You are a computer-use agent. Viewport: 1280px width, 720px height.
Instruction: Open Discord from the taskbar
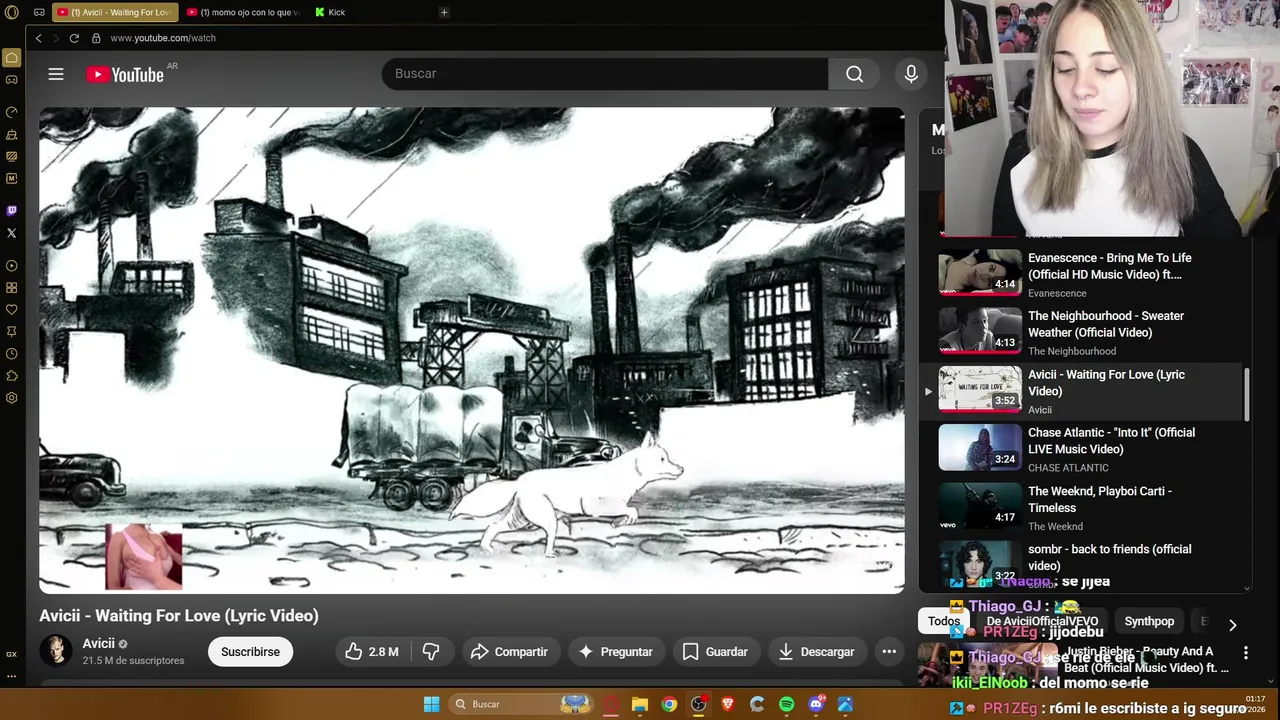click(x=816, y=704)
